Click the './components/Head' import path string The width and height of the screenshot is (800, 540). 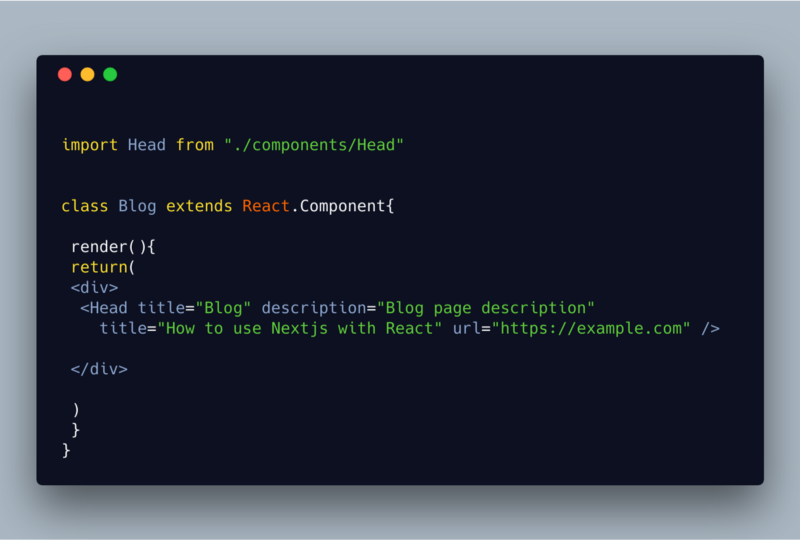314,145
